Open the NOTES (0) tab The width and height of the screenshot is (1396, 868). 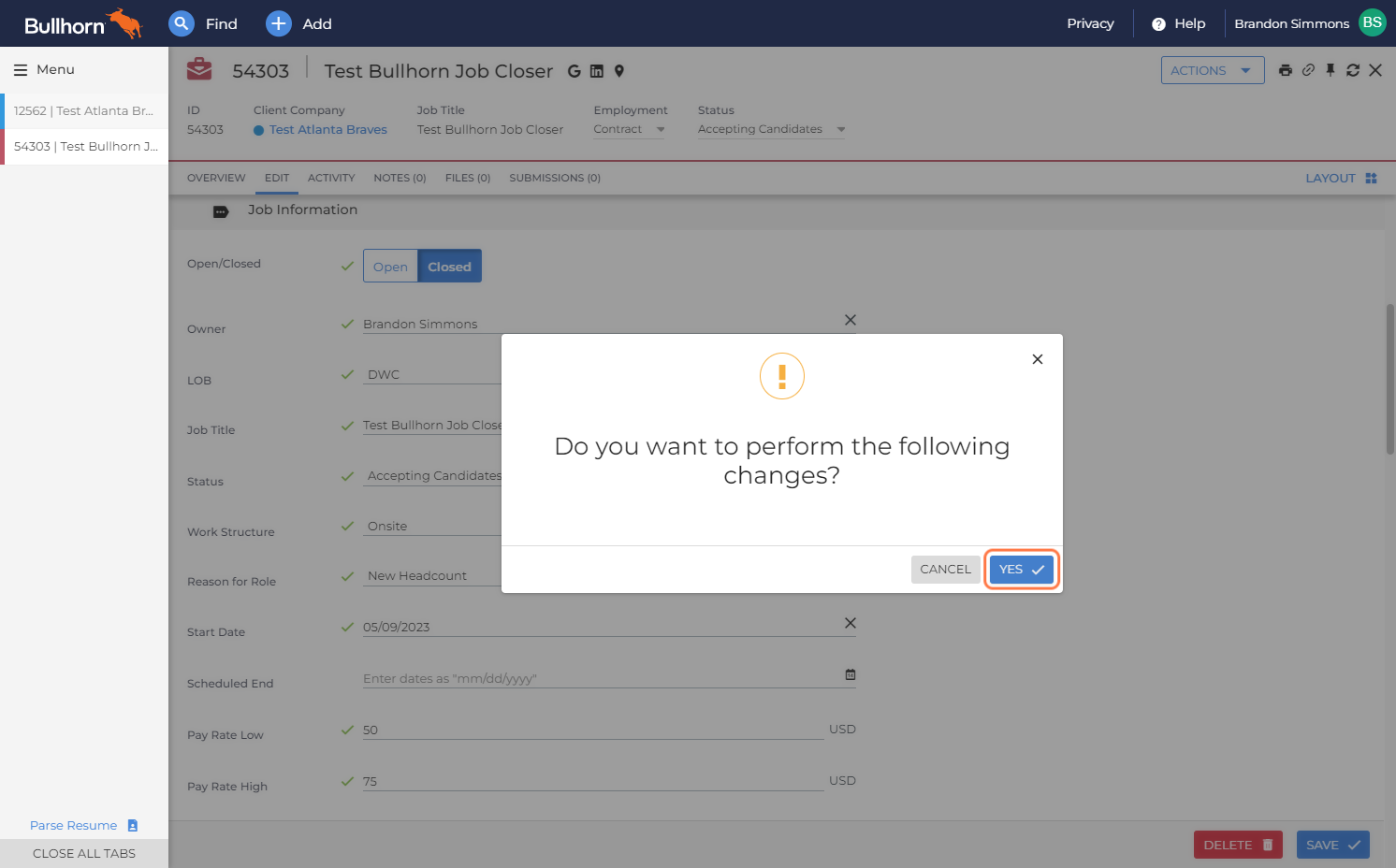(400, 178)
